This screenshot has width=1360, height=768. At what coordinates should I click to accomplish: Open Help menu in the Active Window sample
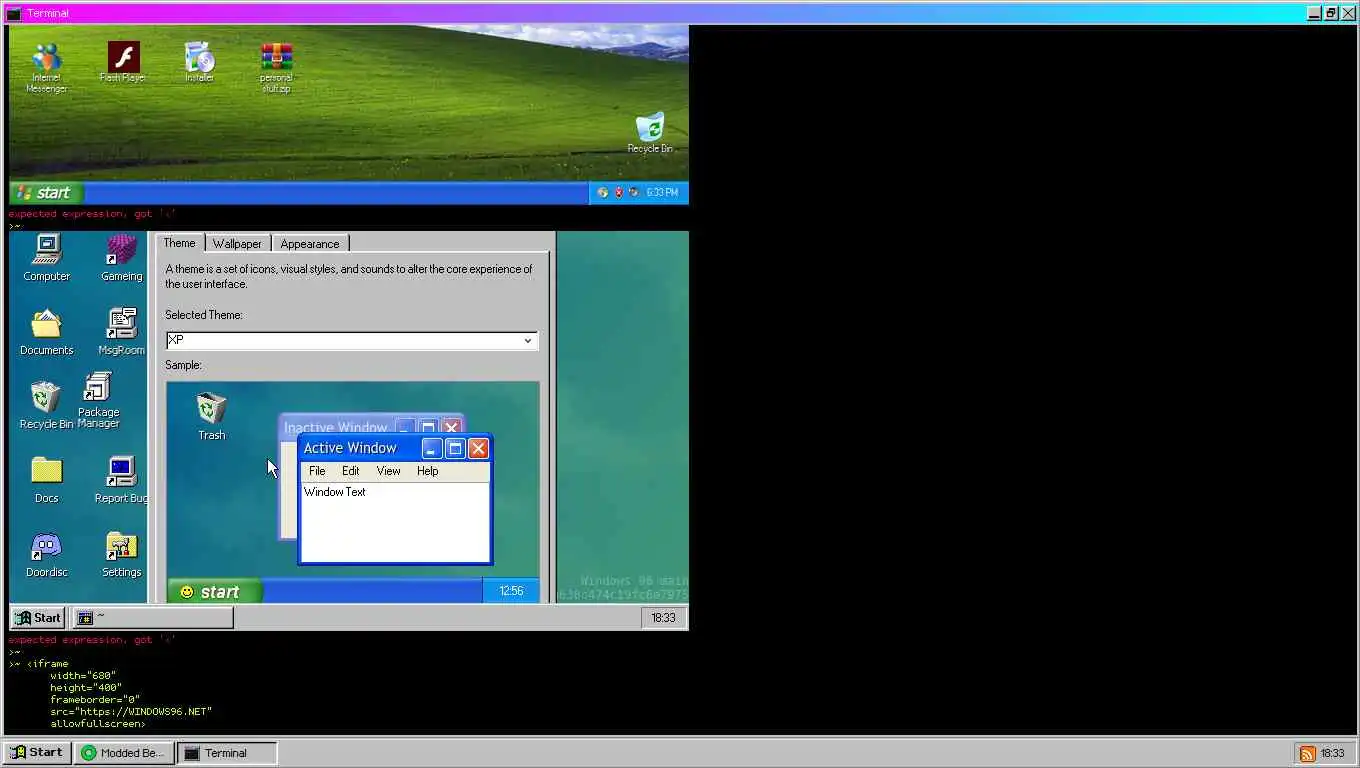tap(427, 471)
